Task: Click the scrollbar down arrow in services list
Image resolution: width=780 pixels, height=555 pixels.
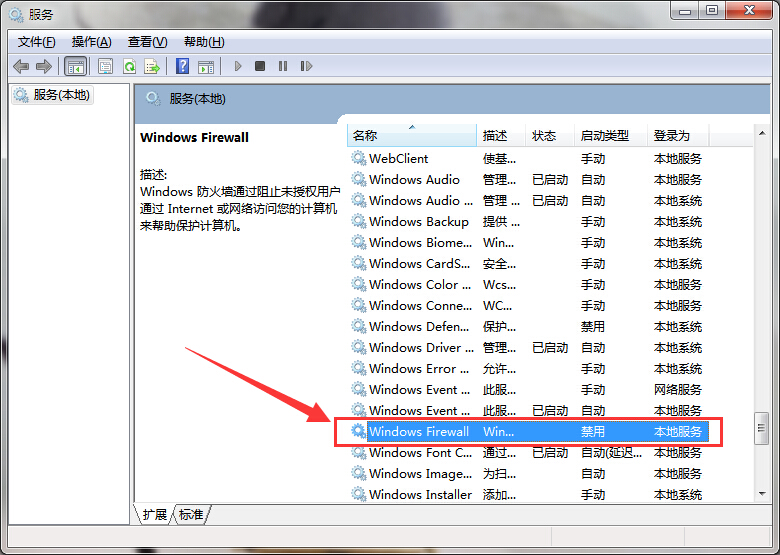Action: pos(761,495)
